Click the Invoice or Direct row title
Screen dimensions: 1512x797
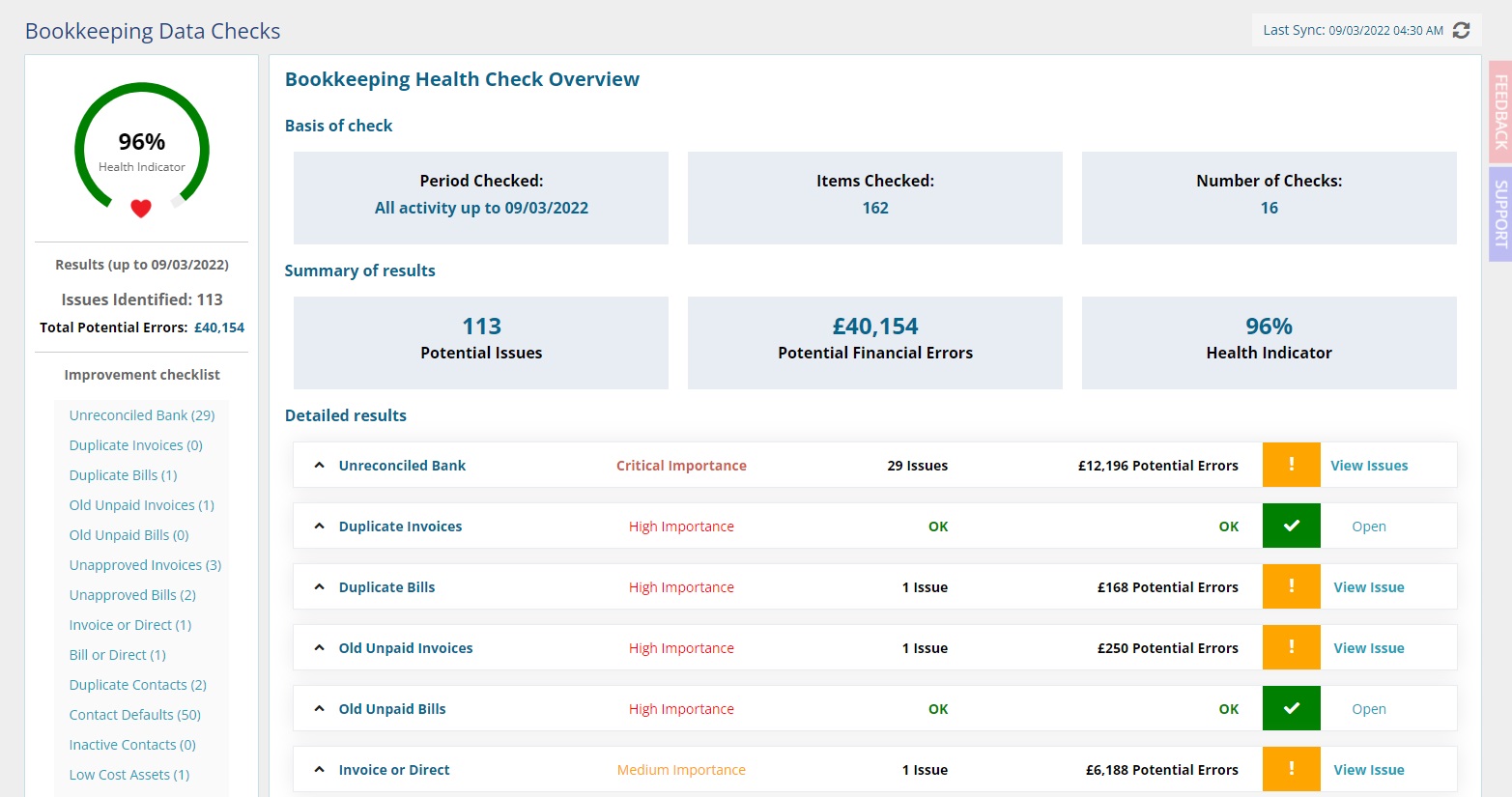(394, 770)
